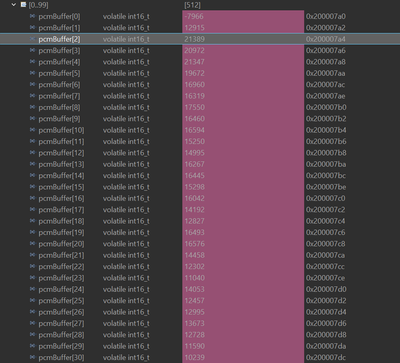This screenshot has width=400, height=363.
Task: Select the pcmBuffer[10] variable name
Action: 61,130
